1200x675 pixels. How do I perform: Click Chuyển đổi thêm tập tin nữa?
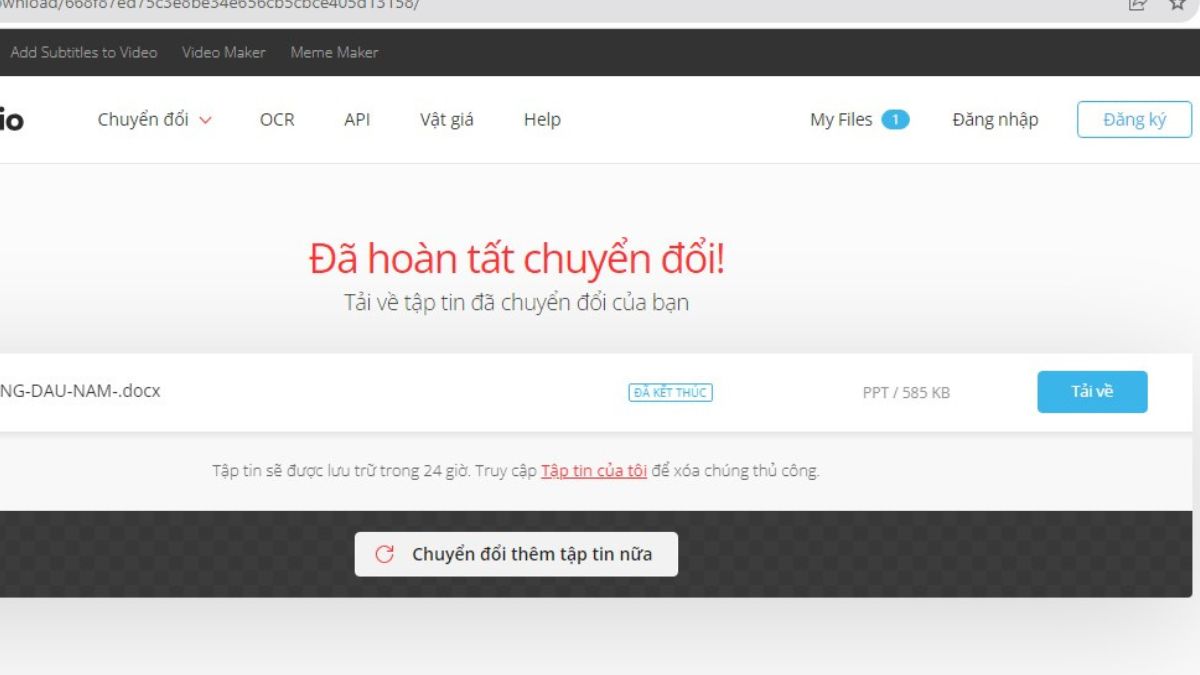pyautogui.click(x=516, y=554)
